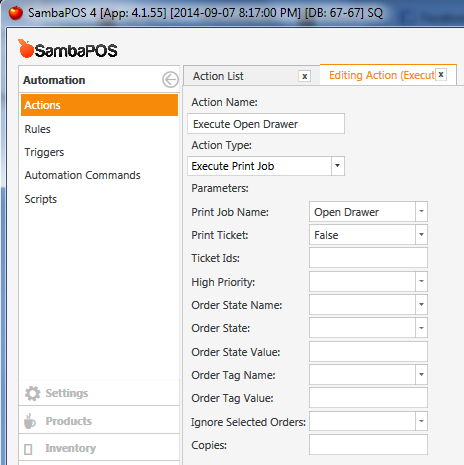Click the Inventory box icon

[x=28, y=449]
